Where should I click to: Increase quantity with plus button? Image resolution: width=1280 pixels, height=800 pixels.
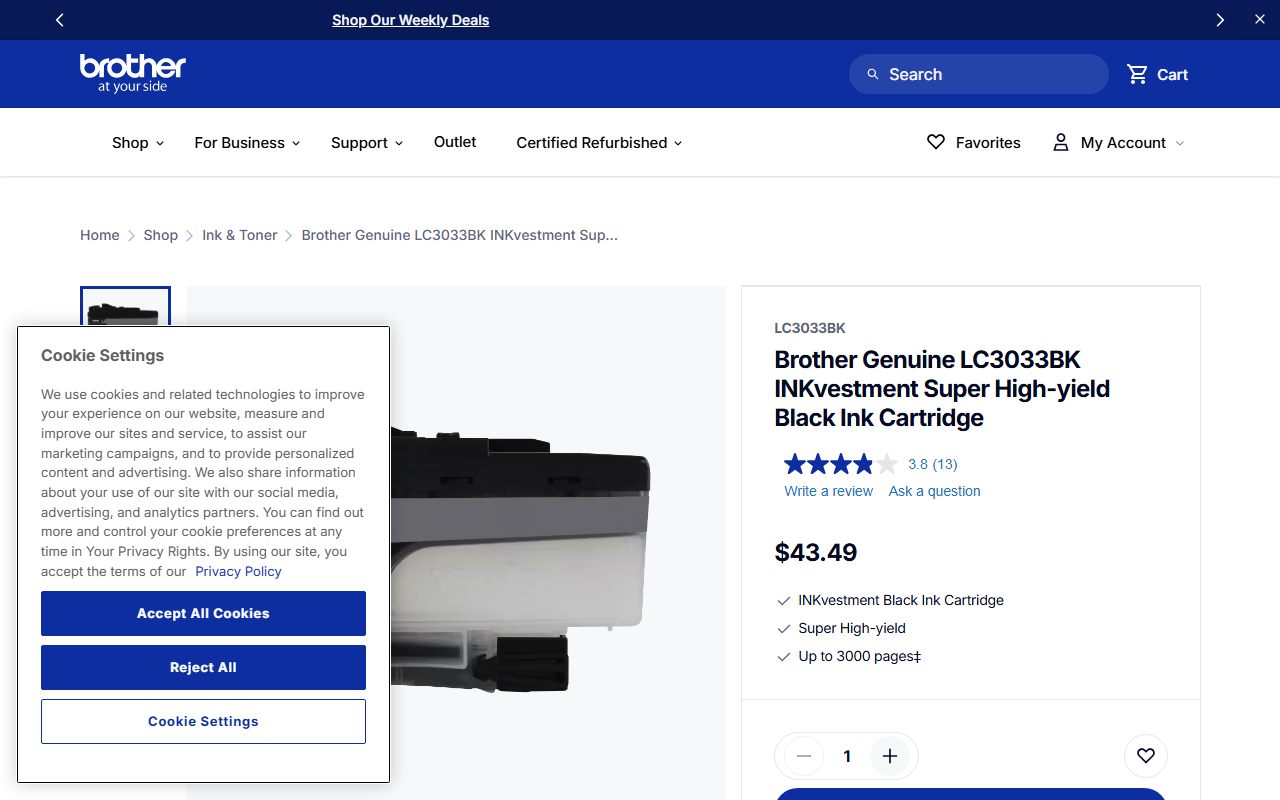(x=890, y=756)
